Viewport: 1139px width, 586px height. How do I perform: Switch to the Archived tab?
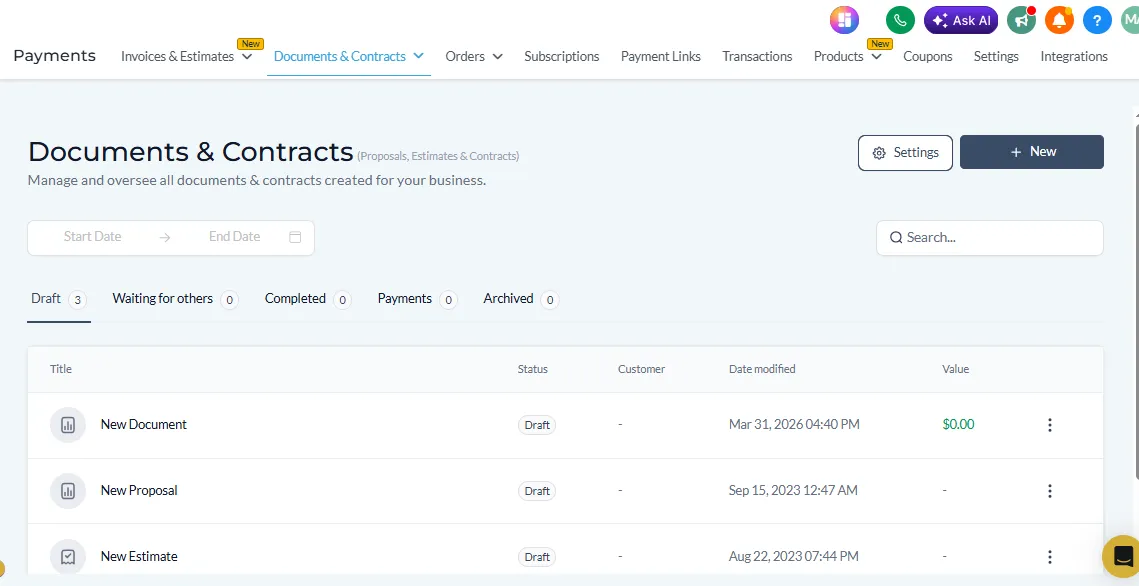[509, 299]
